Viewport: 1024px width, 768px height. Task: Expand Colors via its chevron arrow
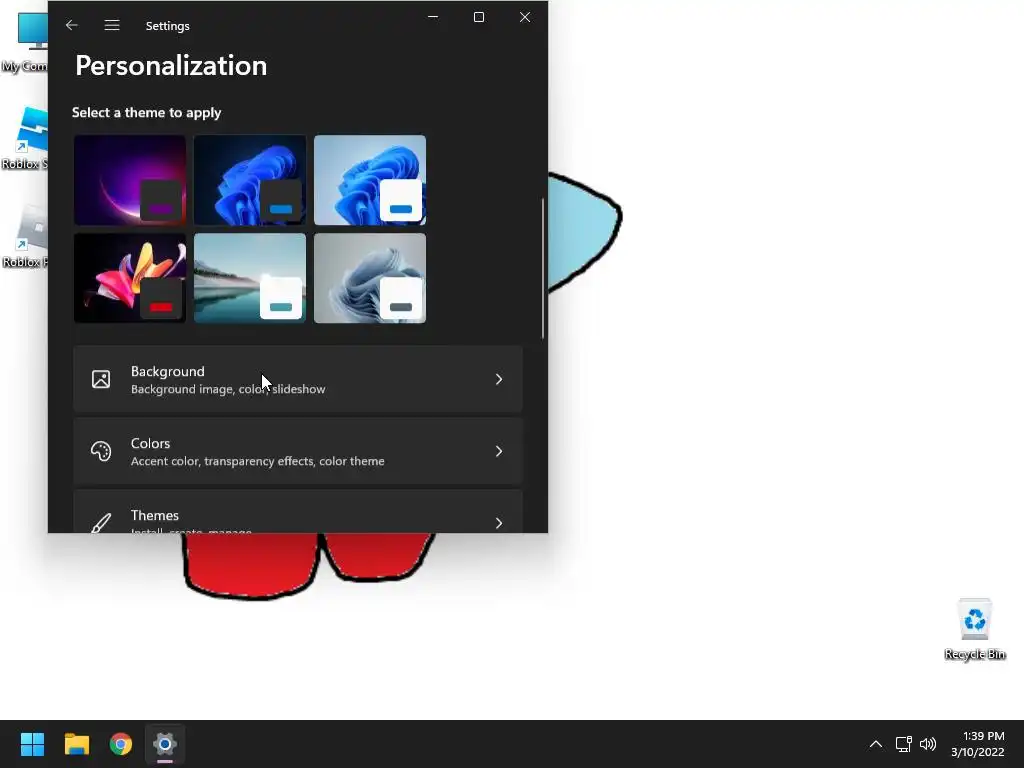499,451
